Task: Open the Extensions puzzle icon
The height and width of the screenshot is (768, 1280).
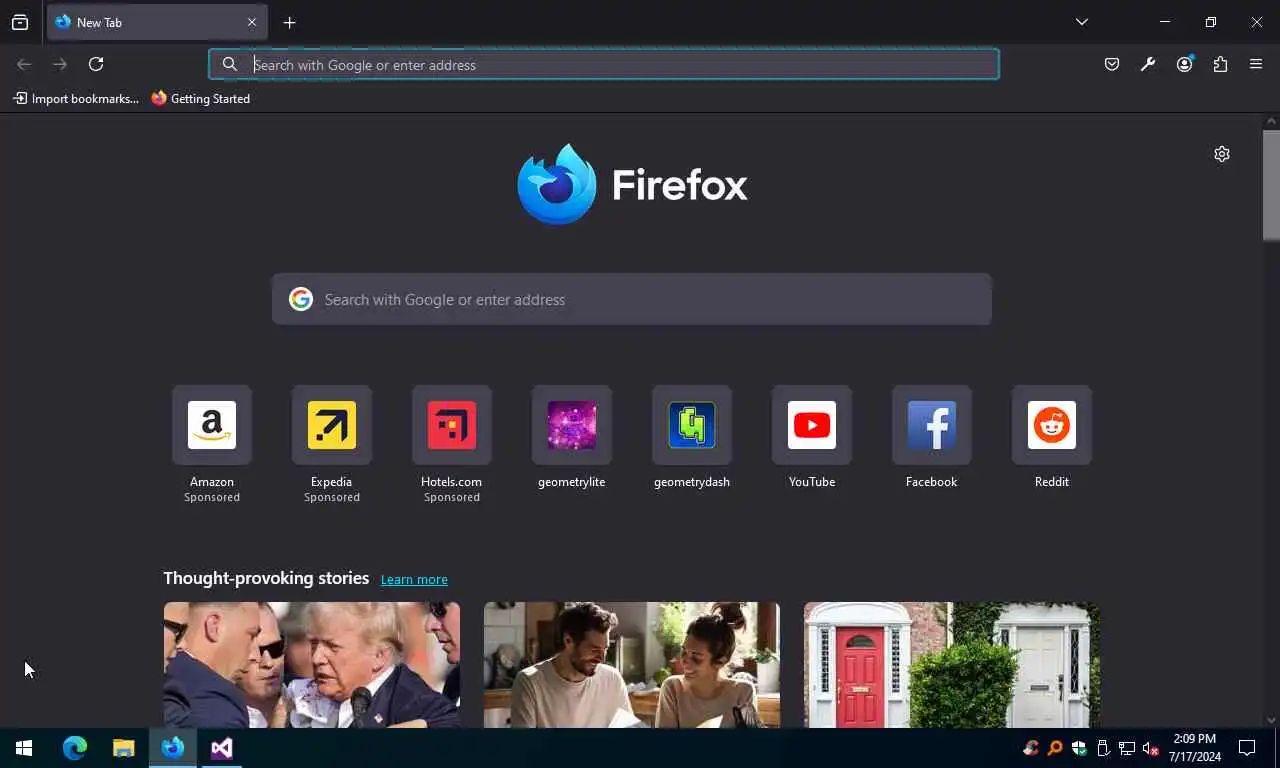Action: pyautogui.click(x=1220, y=64)
